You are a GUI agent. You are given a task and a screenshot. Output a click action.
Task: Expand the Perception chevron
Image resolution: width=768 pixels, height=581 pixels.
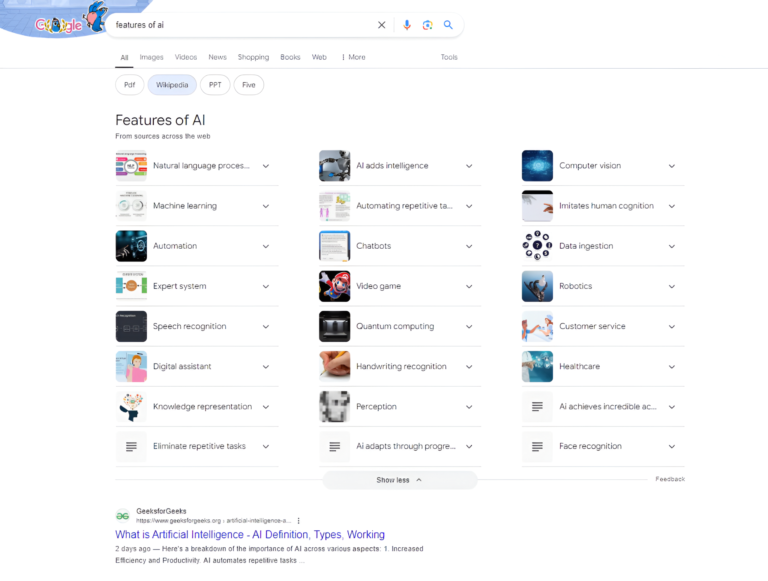pyautogui.click(x=469, y=407)
